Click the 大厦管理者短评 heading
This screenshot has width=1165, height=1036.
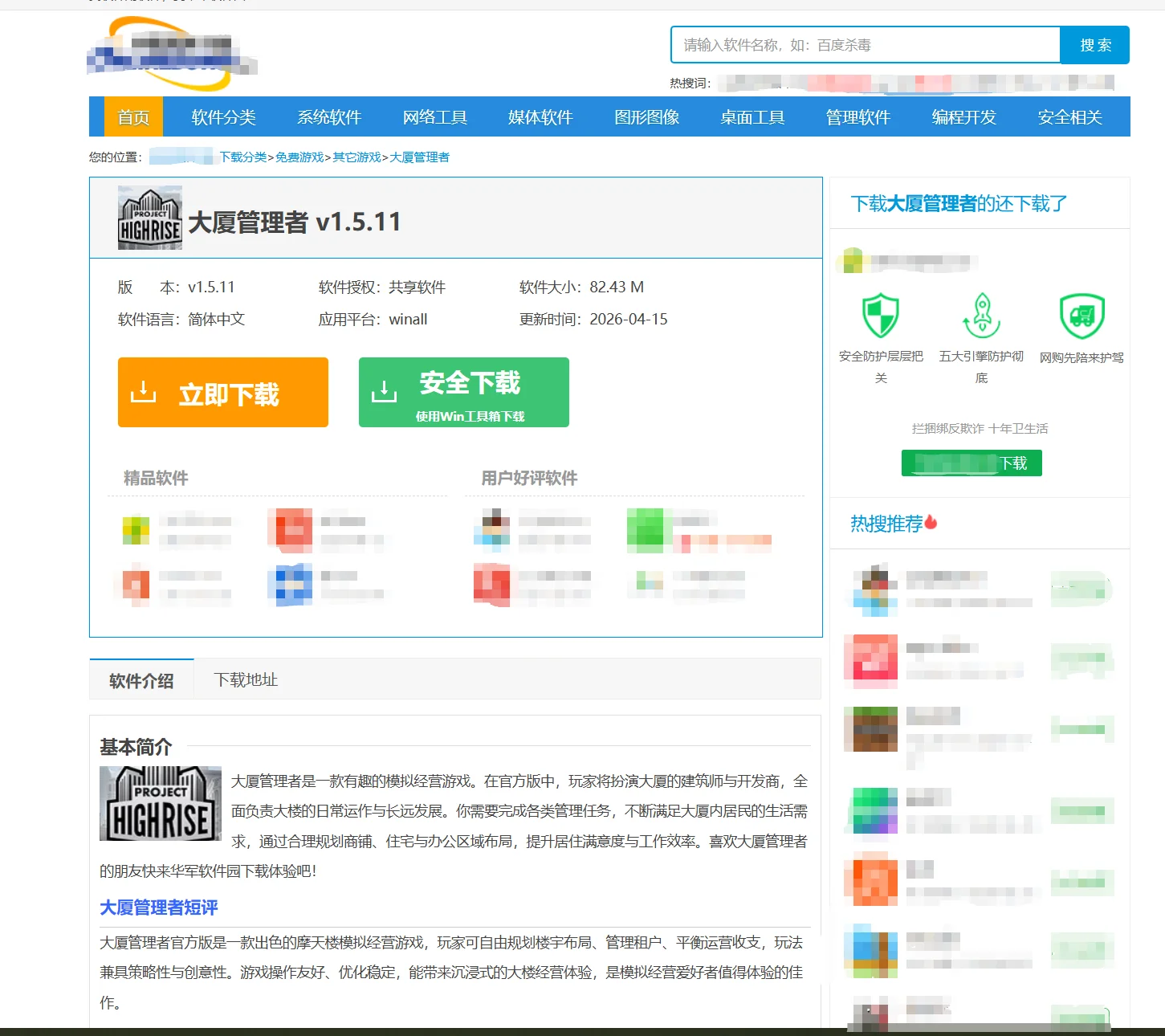click(159, 908)
